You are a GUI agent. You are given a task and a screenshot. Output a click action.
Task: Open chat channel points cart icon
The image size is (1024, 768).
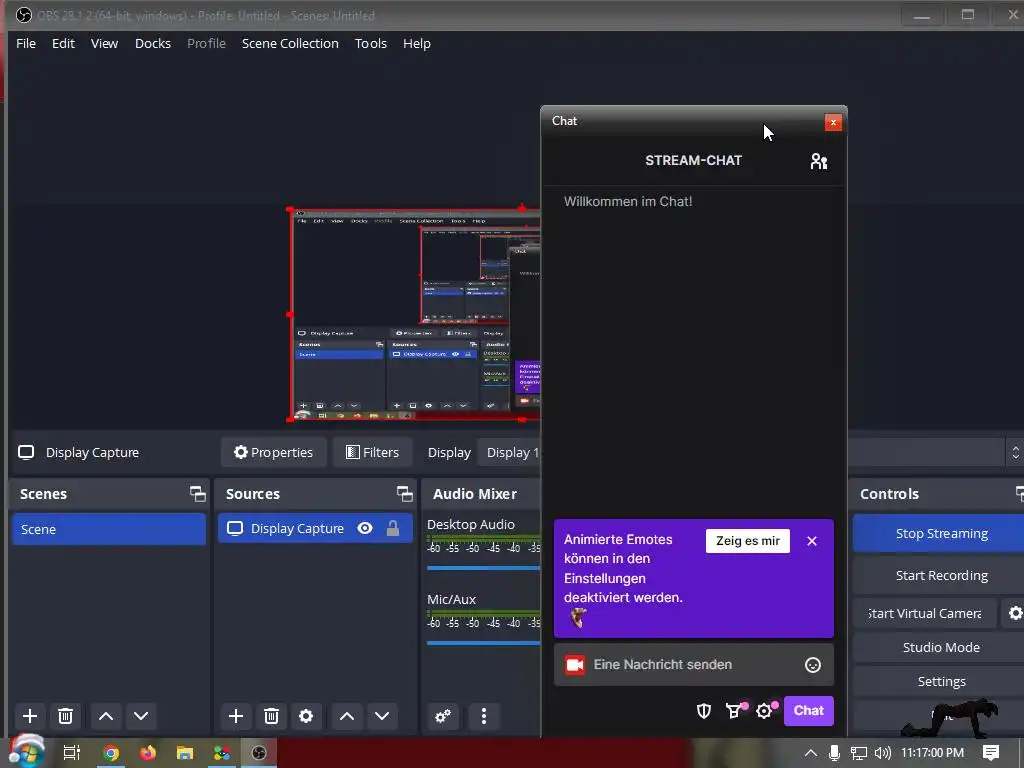click(x=735, y=711)
